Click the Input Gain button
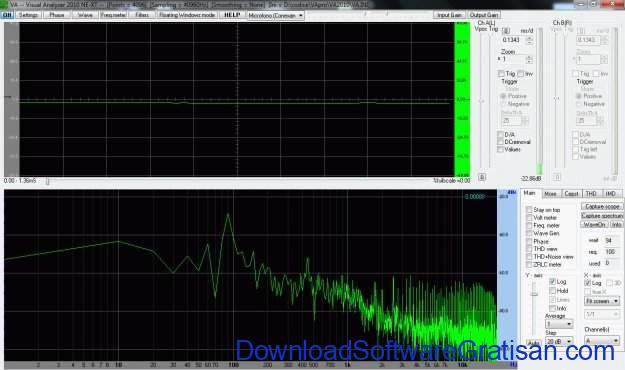625x370 pixels. [449, 15]
